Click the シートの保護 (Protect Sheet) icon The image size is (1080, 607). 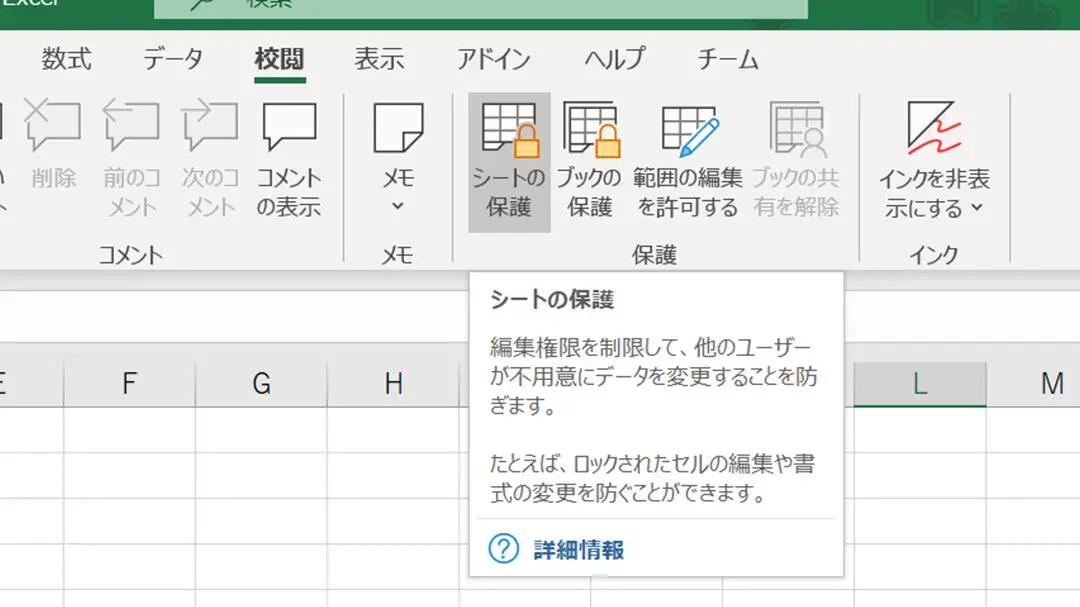click(509, 131)
